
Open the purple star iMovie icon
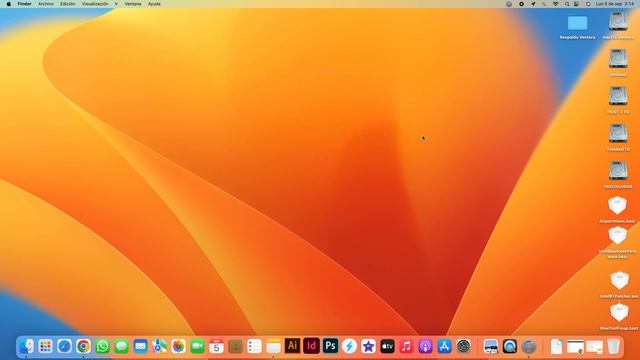point(368,346)
